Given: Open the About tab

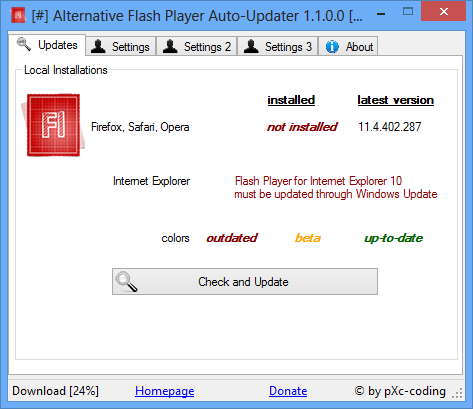Looking at the screenshot, I should 348,47.
